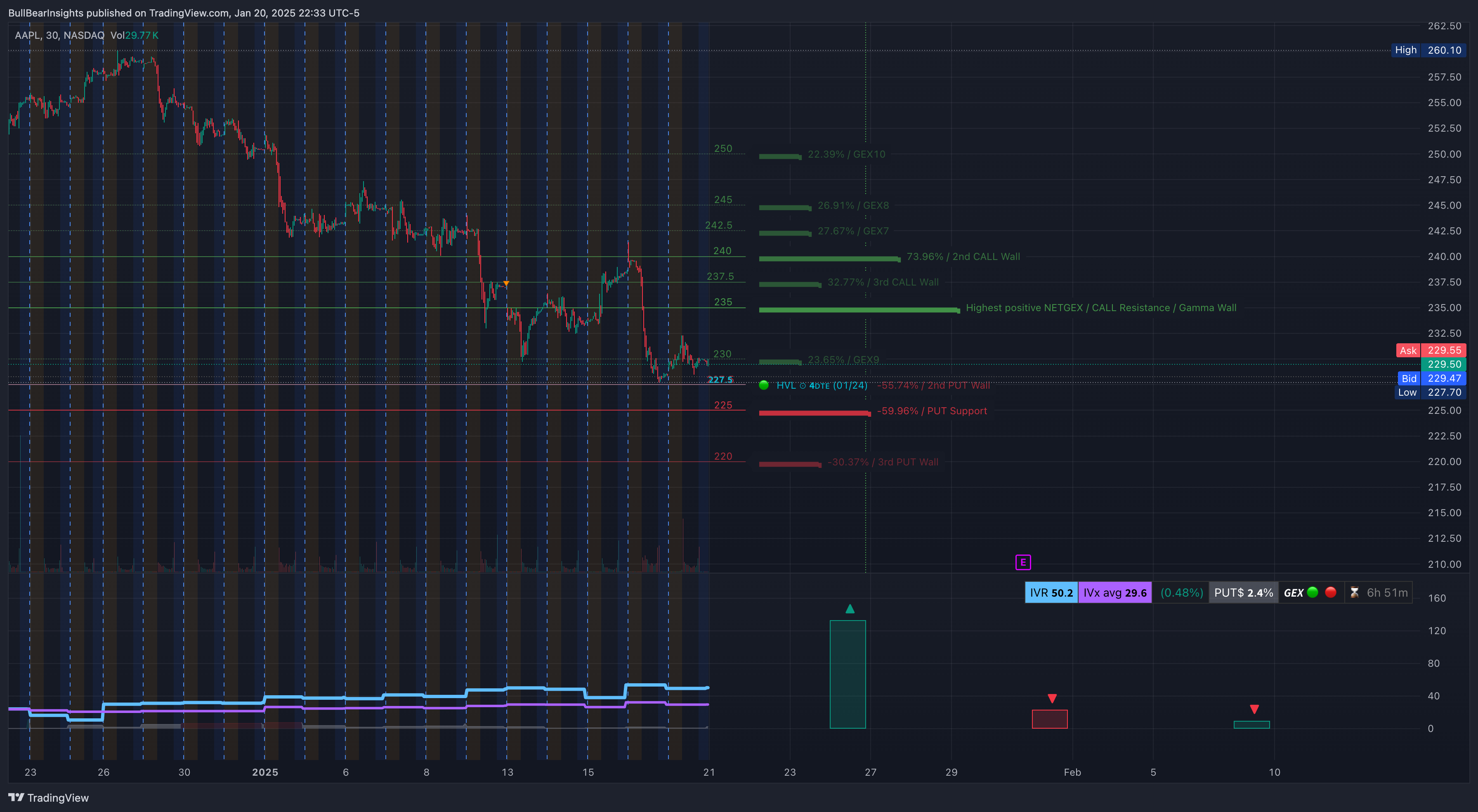Click the red down-triangle above the red bar

[1052, 699]
